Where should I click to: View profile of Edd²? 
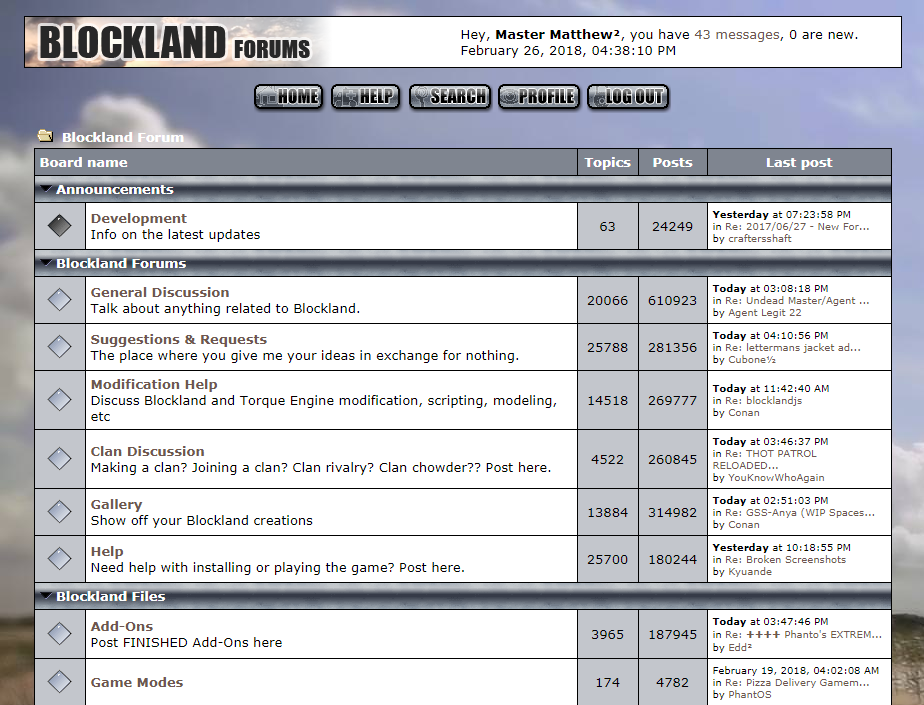(740, 648)
